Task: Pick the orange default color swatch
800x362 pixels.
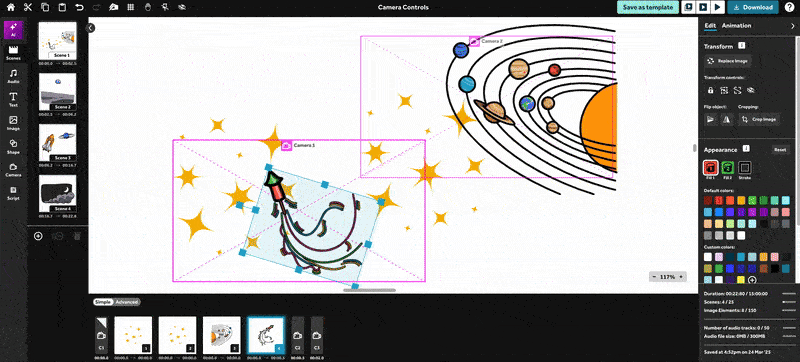Action: [741, 200]
